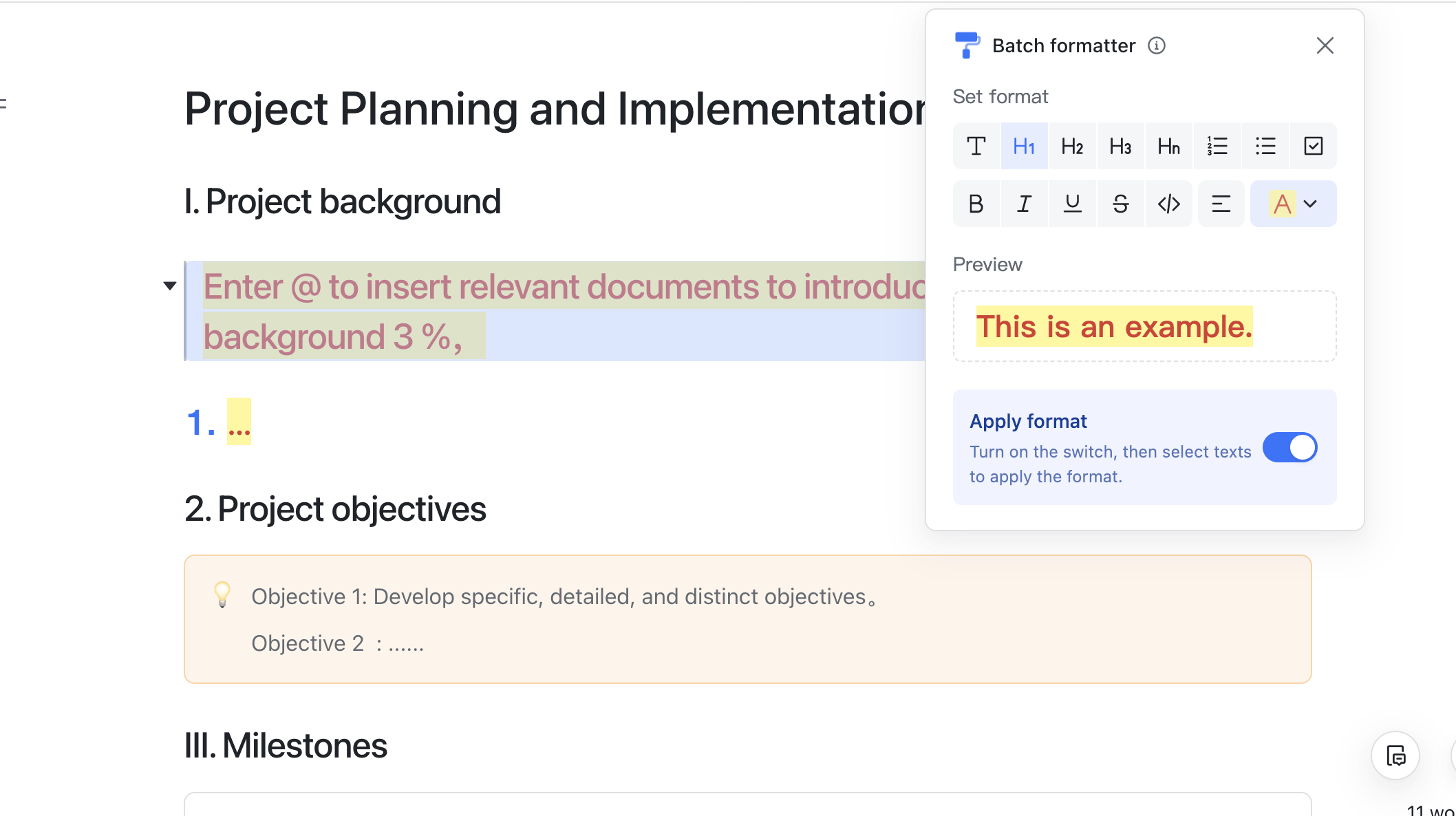Viewport: 1456px width, 816px height.
Task: Expand the font color dropdown arrow
Action: pos(1311,204)
